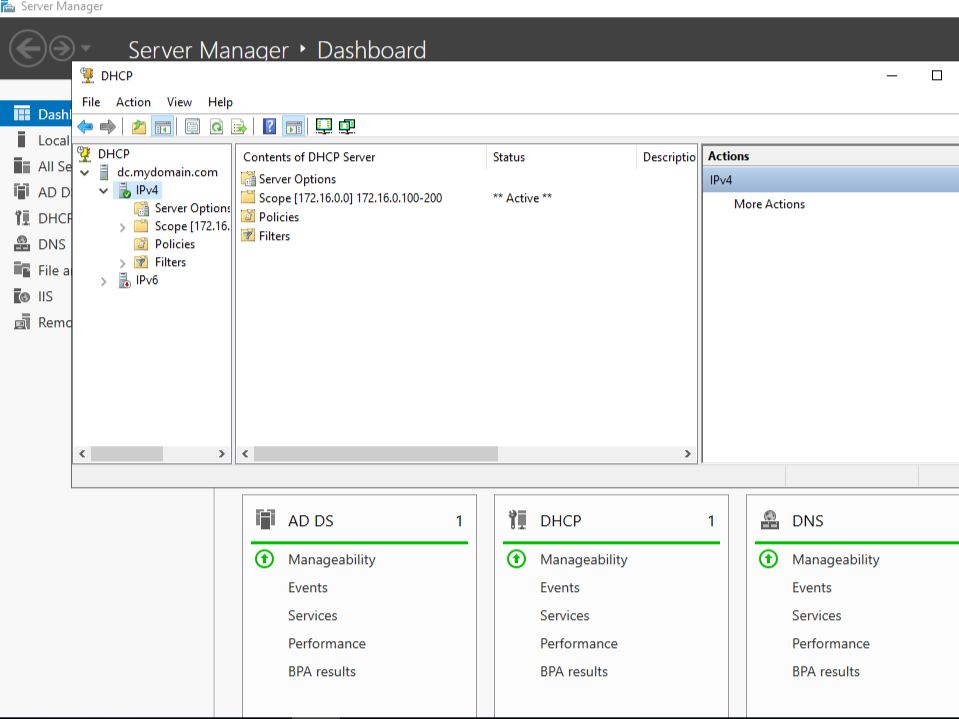This screenshot has width=959, height=719.
Task: Open More Actions in Actions pane
Action: [769, 204]
